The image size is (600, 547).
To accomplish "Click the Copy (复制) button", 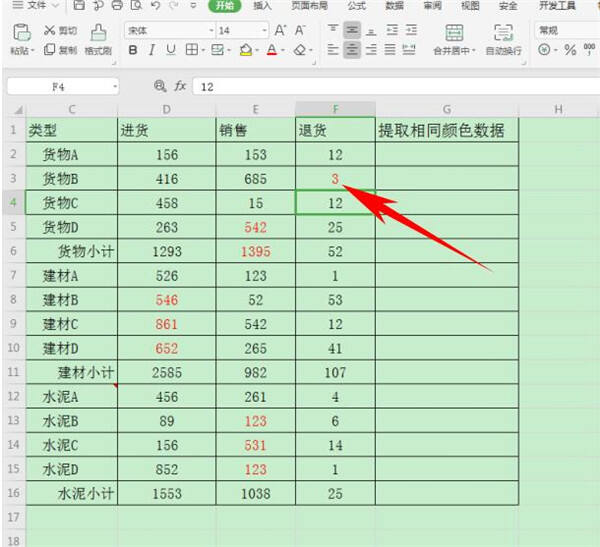I will click(x=60, y=49).
